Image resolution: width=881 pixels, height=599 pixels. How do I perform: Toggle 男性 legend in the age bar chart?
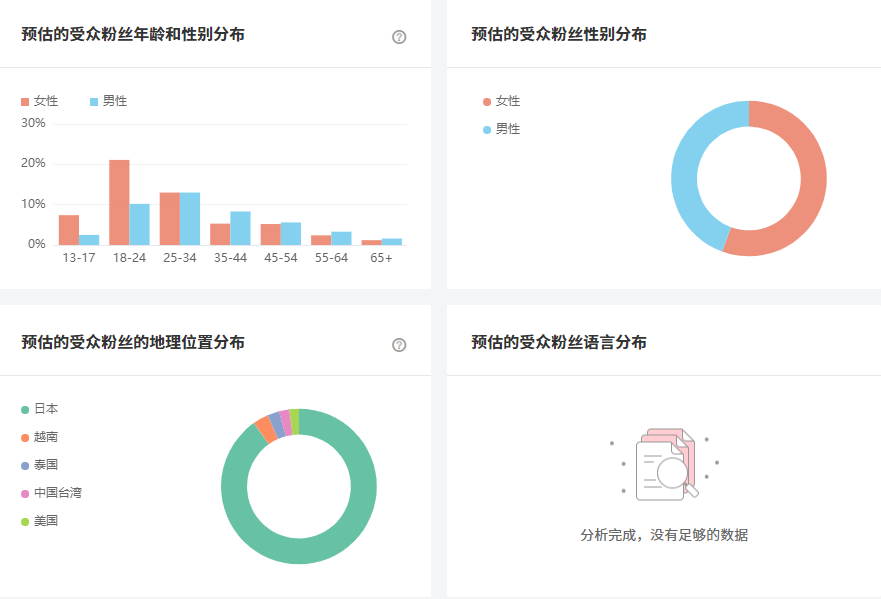tap(109, 101)
